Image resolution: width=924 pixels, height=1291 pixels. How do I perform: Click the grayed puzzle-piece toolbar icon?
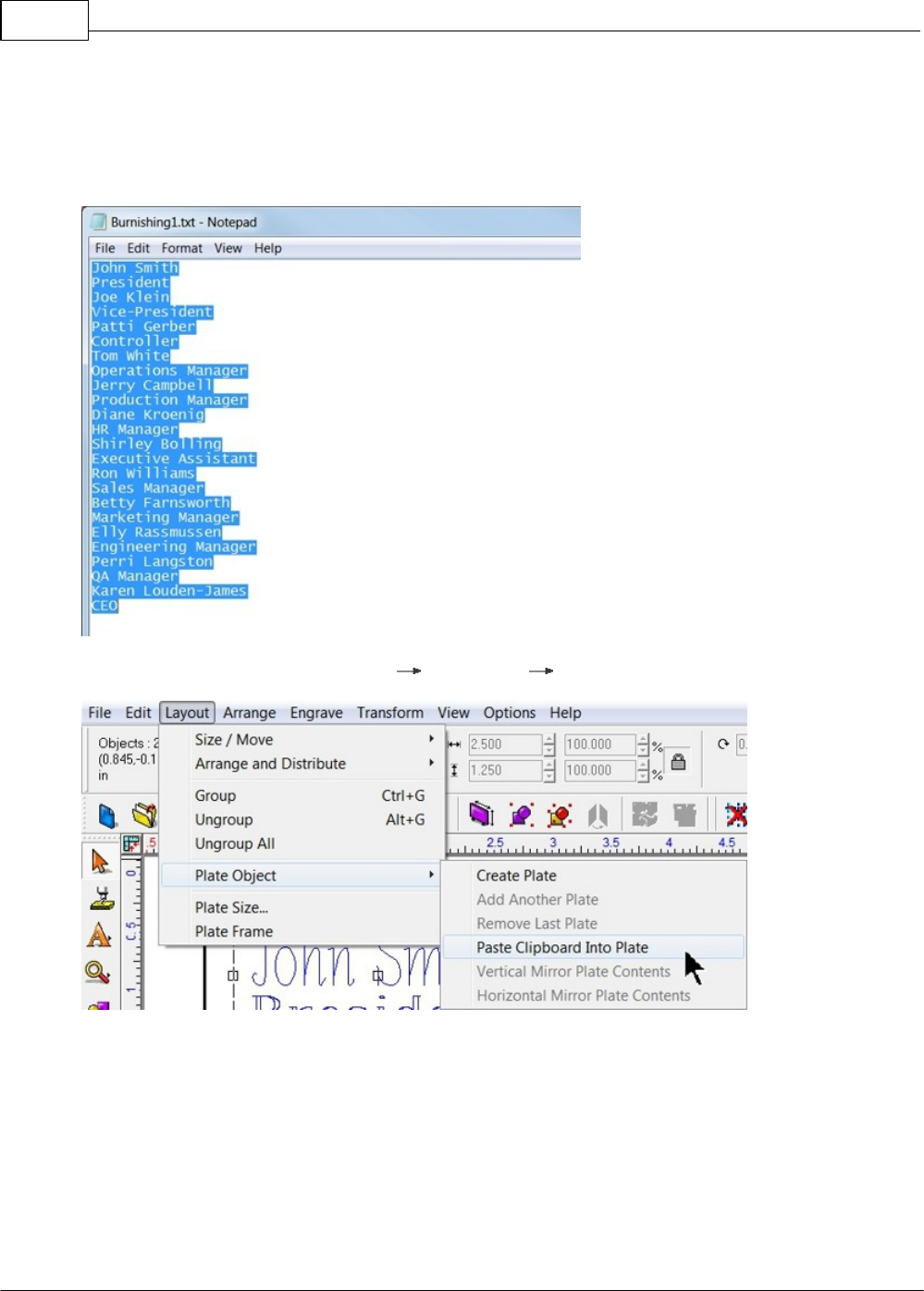click(x=645, y=814)
